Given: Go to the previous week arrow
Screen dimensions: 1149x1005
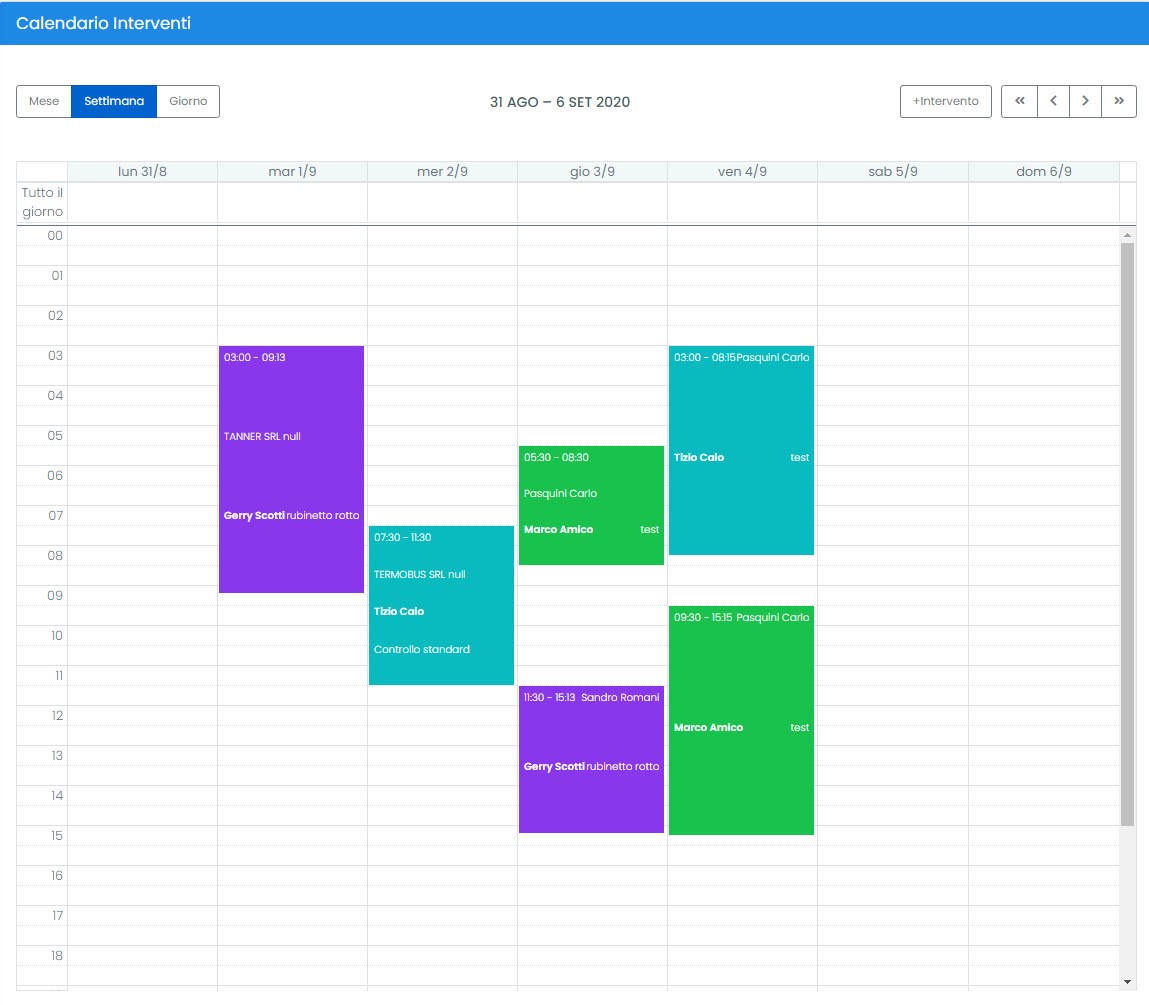Looking at the screenshot, I should tap(1053, 101).
